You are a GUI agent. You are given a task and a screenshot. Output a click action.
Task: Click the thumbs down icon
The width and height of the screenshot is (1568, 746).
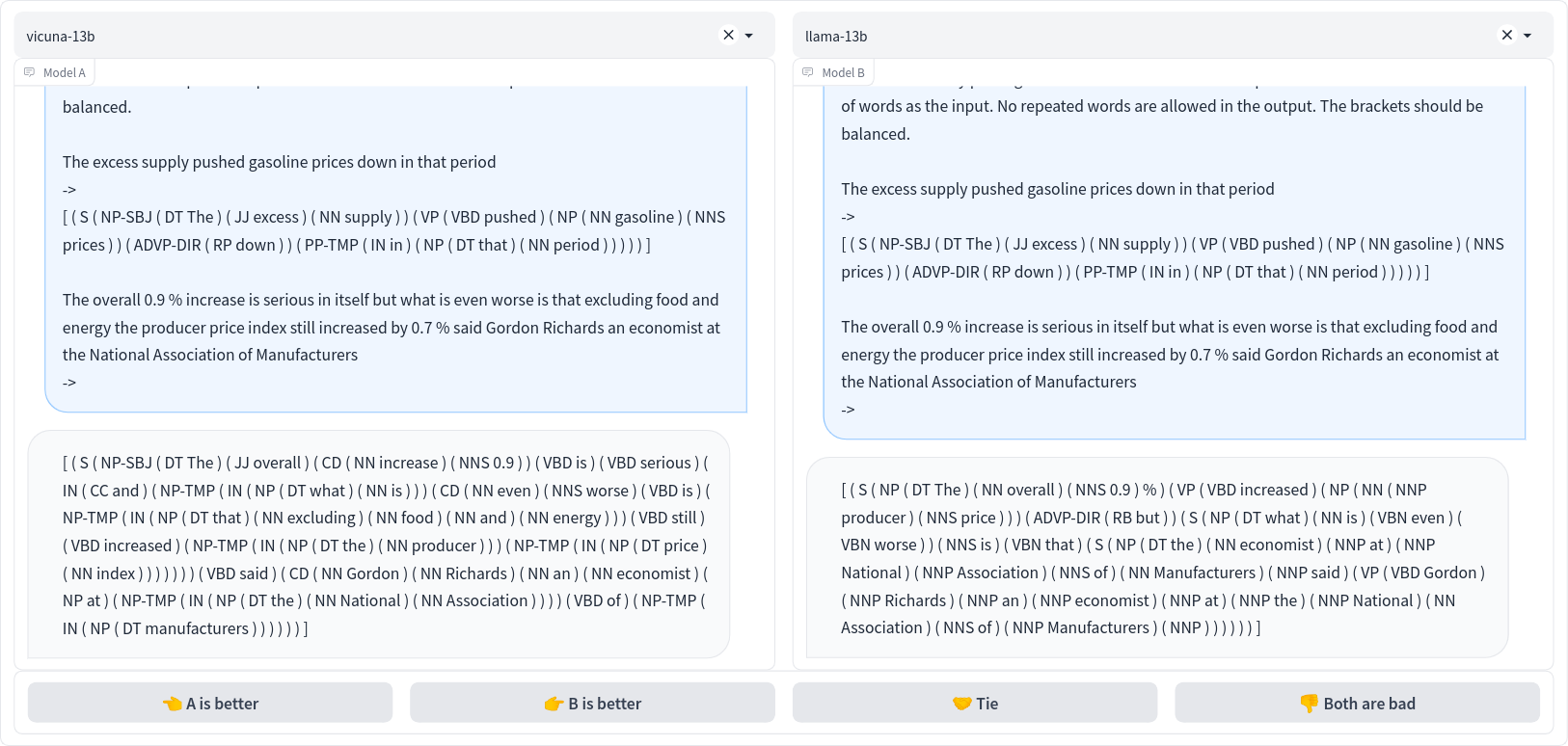tap(1310, 704)
